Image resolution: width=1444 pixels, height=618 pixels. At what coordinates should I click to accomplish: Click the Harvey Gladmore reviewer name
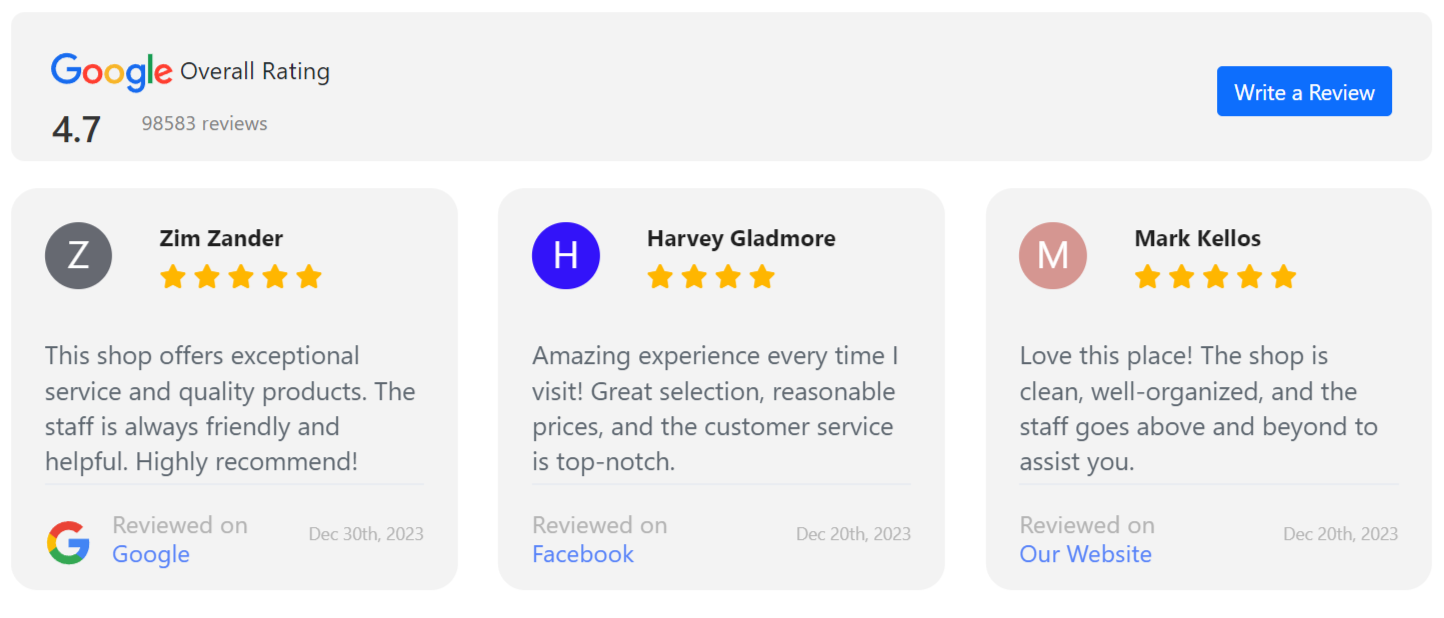[741, 238]
